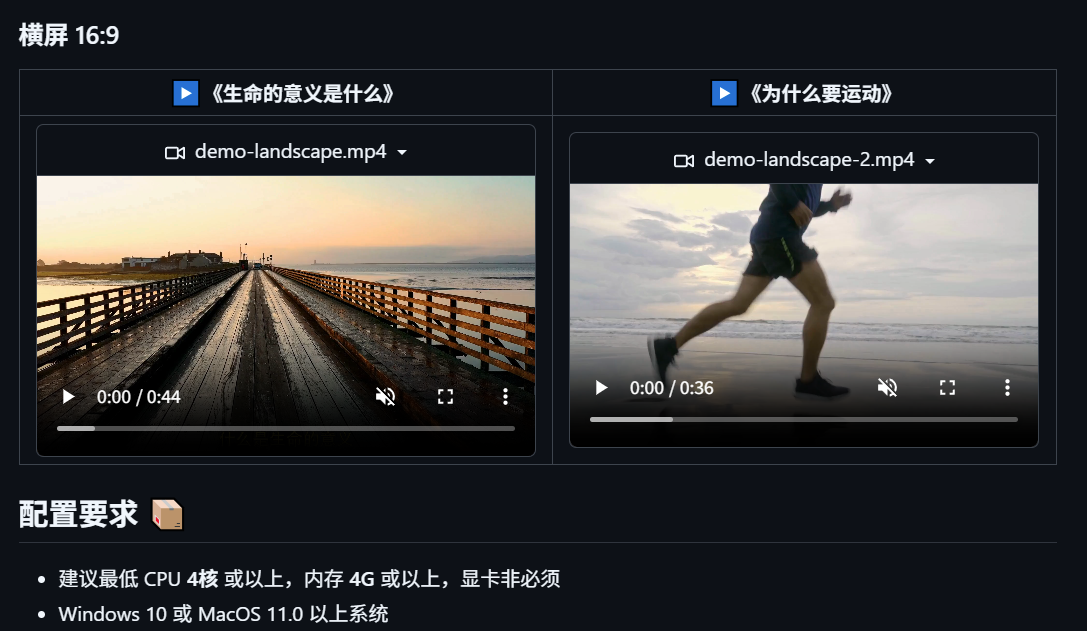Click the 横屏 16:9 heading
The height and width of the screenshot is (631, 1087).
[69, 36]
